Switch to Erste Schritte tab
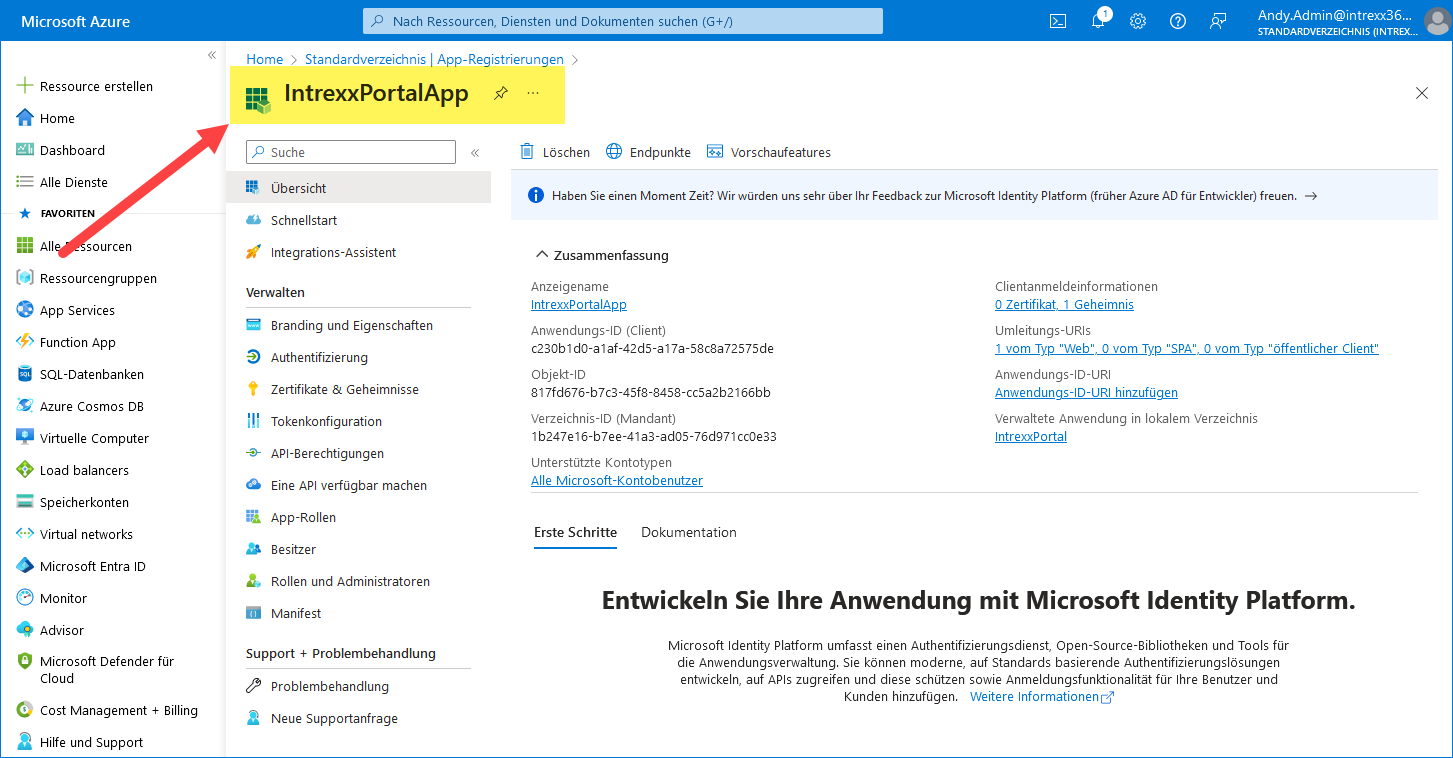 pyautogui.click(x=575, y=533)
